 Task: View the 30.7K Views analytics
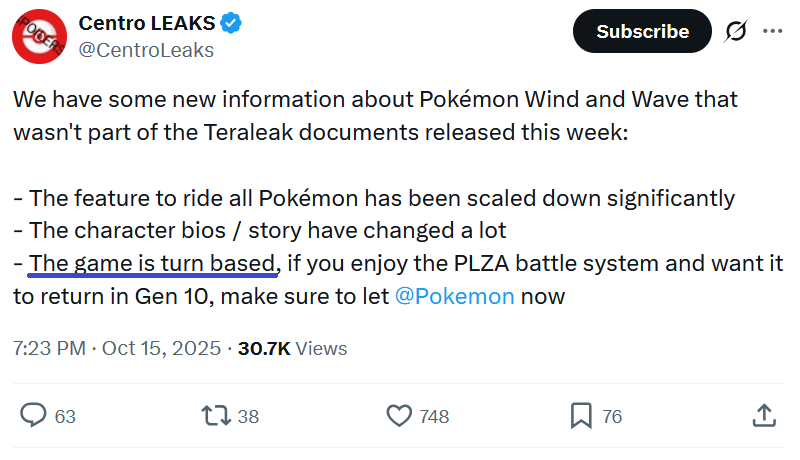point(292,348)
